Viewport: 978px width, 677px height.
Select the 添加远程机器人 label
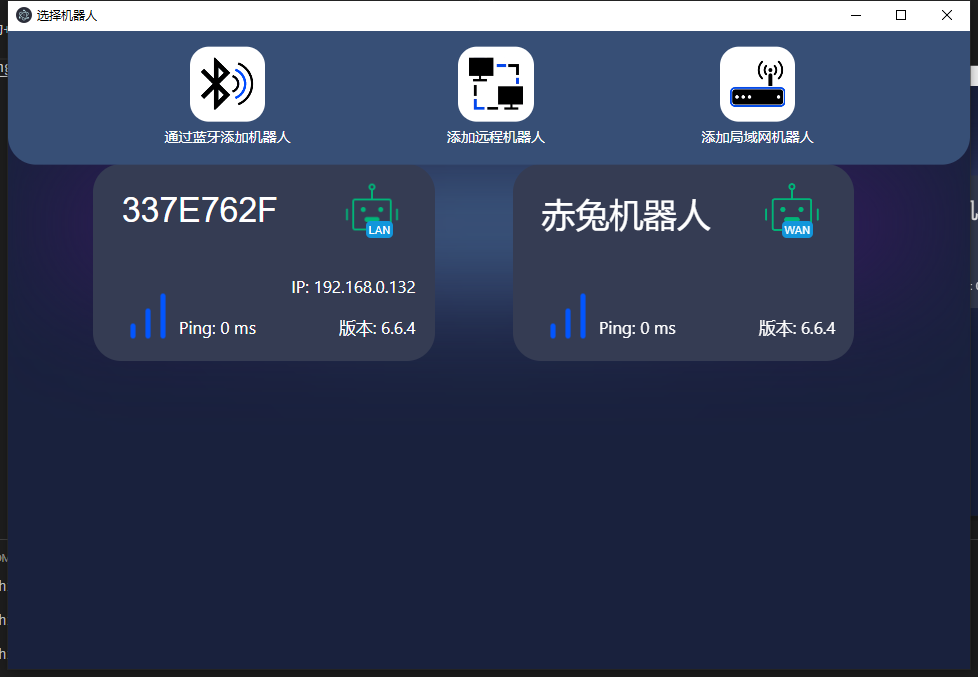[496, 137]
